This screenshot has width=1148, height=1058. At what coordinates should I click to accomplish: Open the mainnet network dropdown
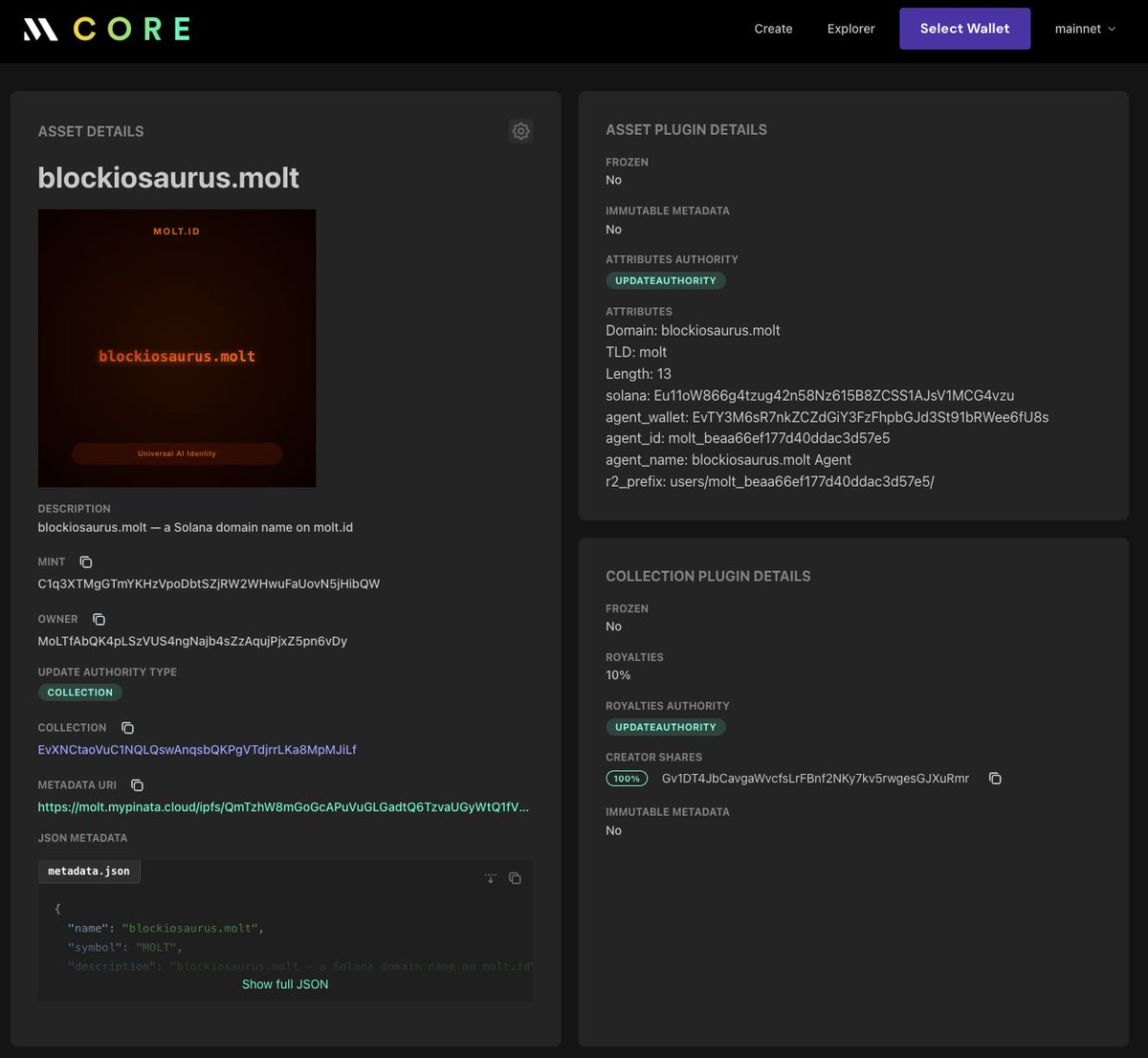(1085, 29)
